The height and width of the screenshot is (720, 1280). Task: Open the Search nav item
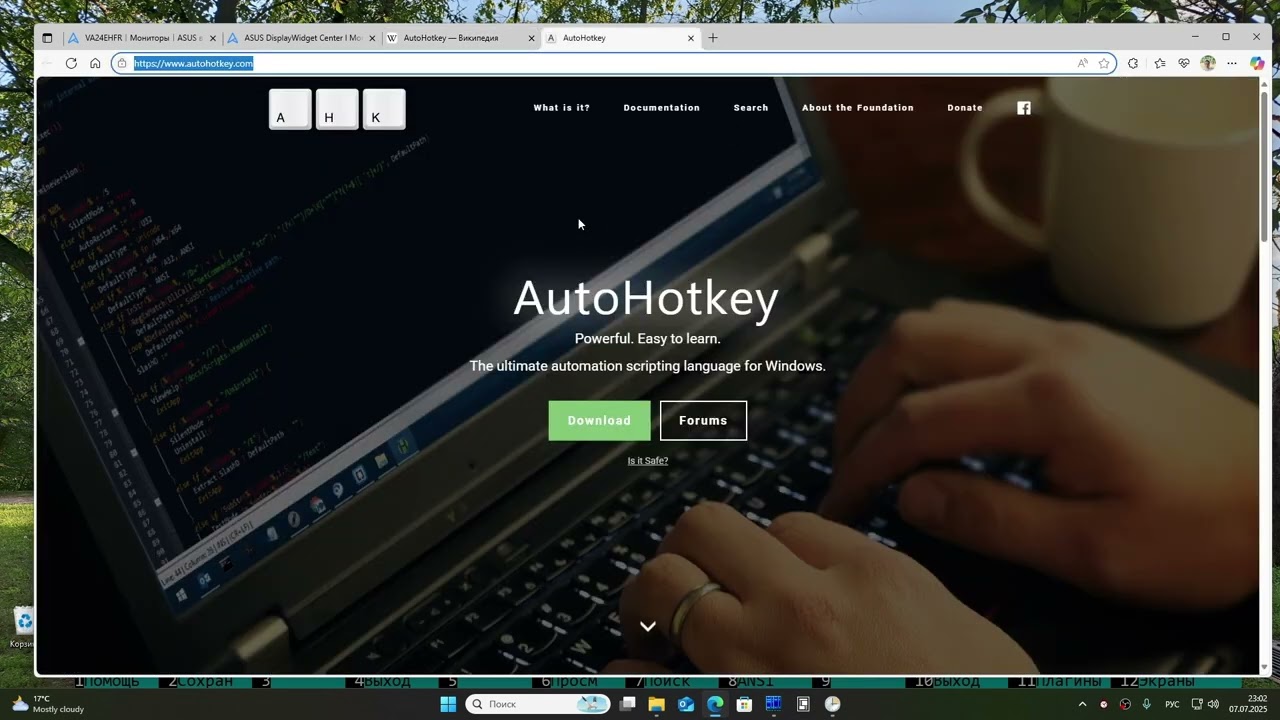pyautogui.click(x=751, y=108)
